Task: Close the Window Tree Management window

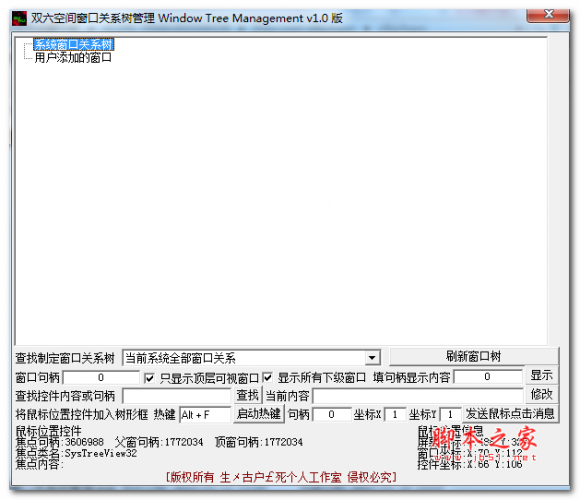Action: coord(548,15)
